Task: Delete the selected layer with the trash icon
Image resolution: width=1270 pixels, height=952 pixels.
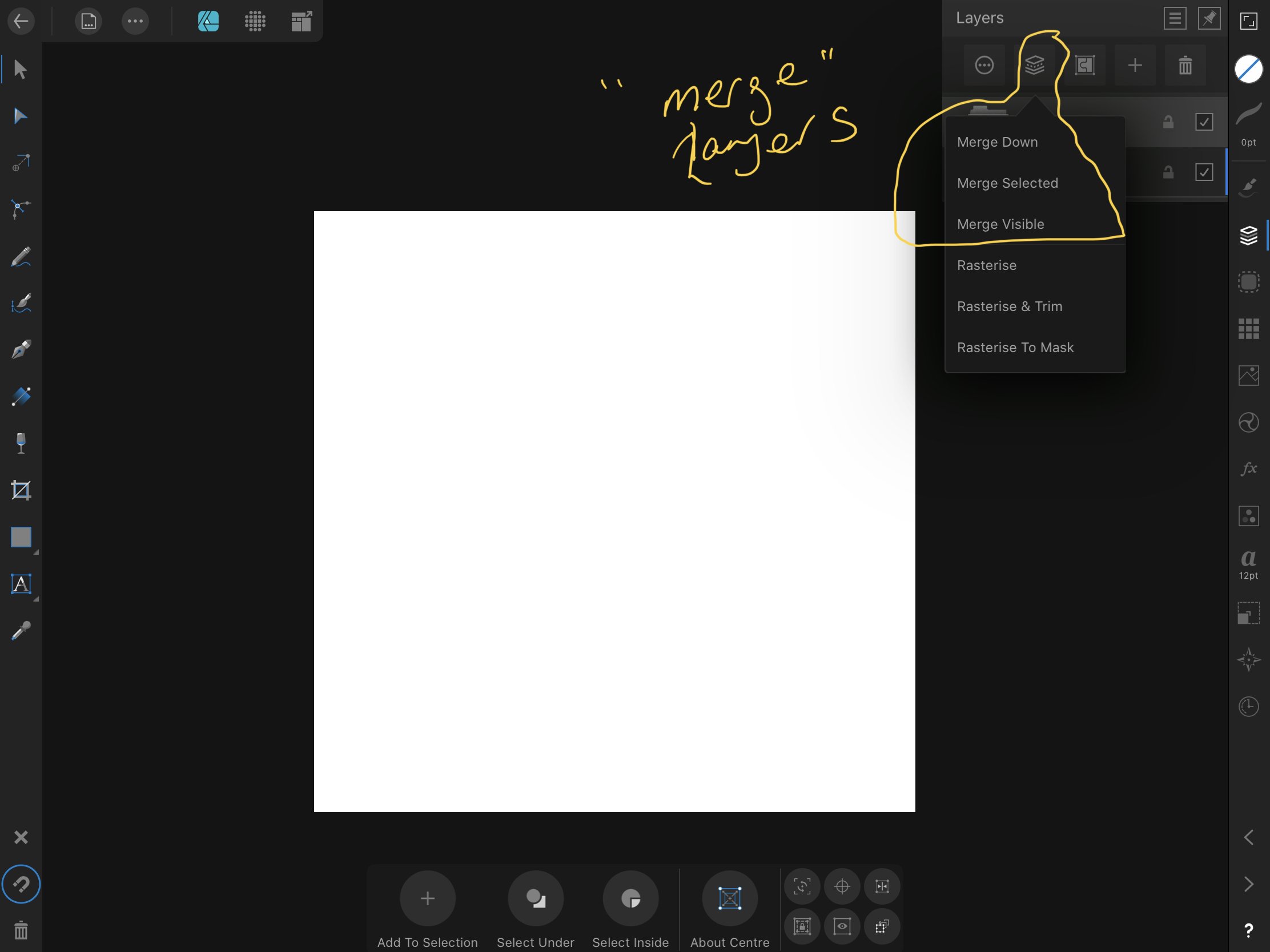Action: tap(1185, 65)
